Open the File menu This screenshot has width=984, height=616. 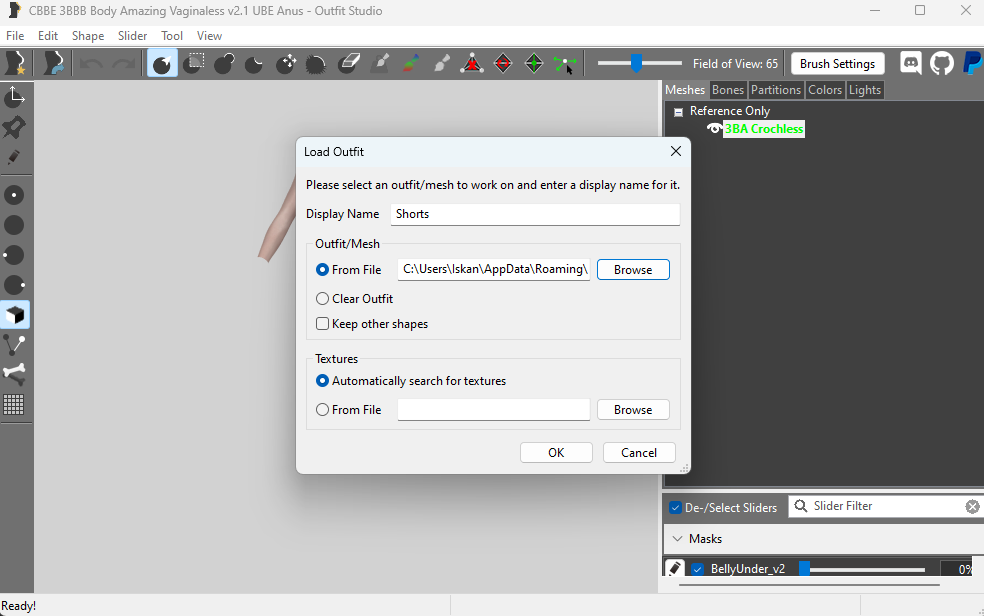click(x=15, y=36)
